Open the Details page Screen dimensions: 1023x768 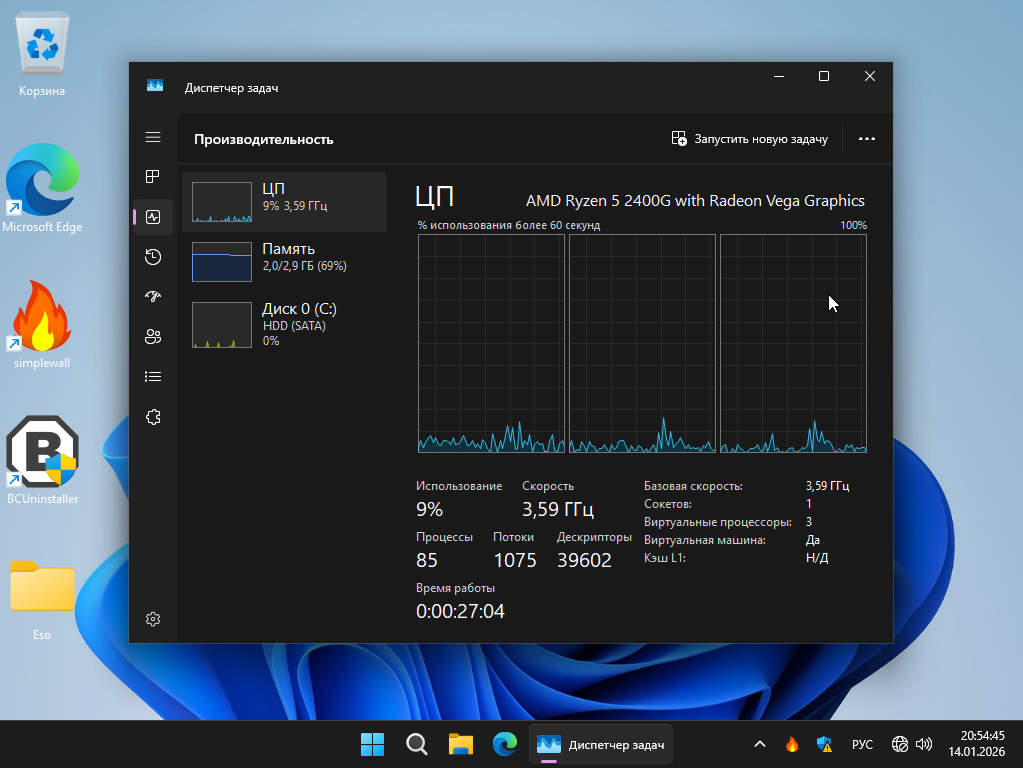[x=153, y=377]
